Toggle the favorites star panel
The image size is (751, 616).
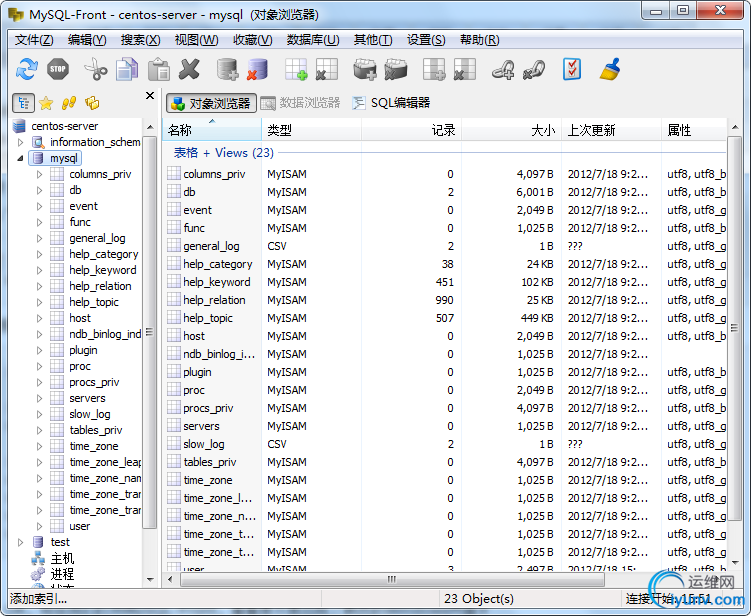pos(46,103)
